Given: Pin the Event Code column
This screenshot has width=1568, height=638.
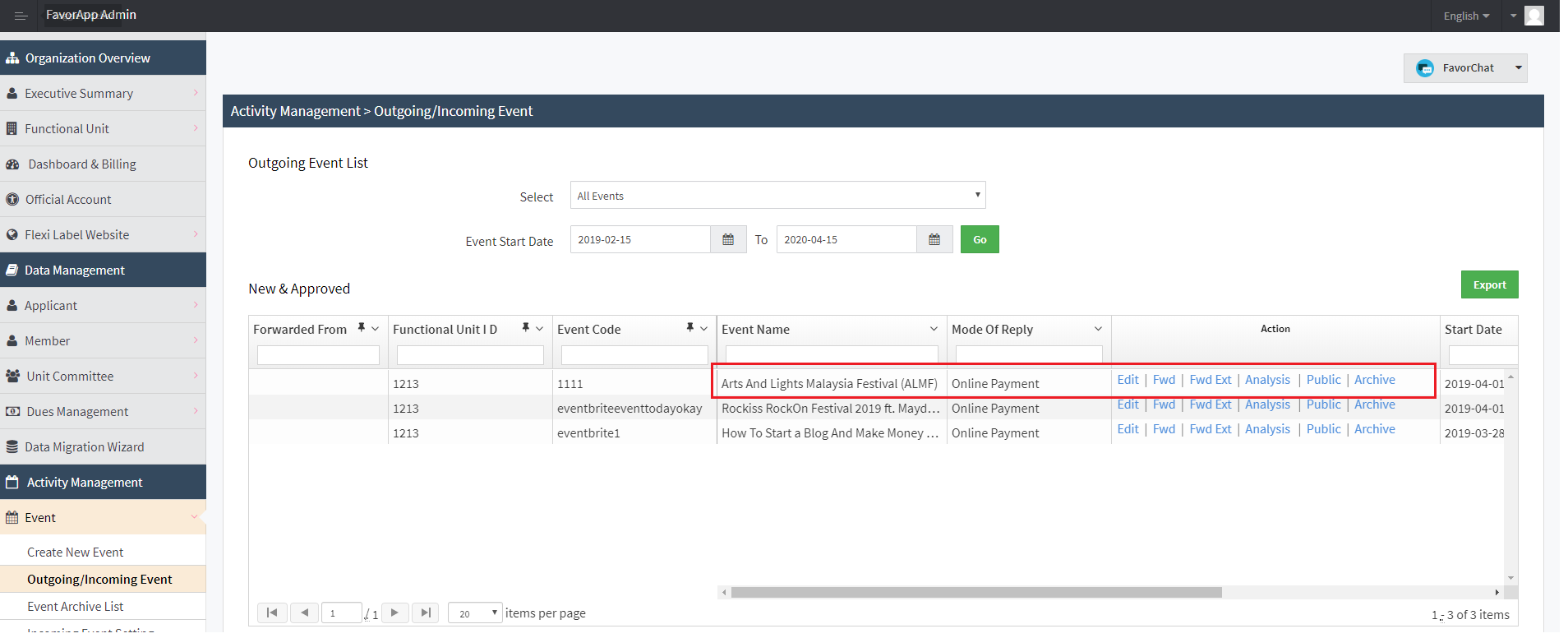Looking at the screenshot, I should (689, 328).
